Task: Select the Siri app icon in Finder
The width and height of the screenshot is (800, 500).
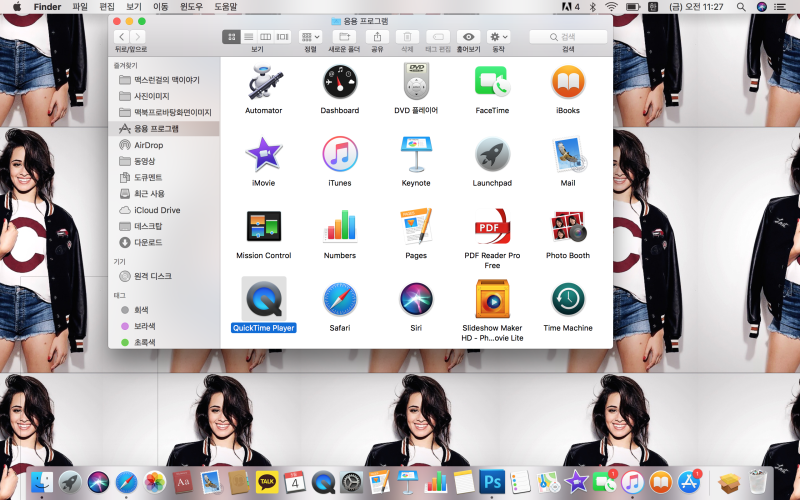Action: click(x=416, y=299)
